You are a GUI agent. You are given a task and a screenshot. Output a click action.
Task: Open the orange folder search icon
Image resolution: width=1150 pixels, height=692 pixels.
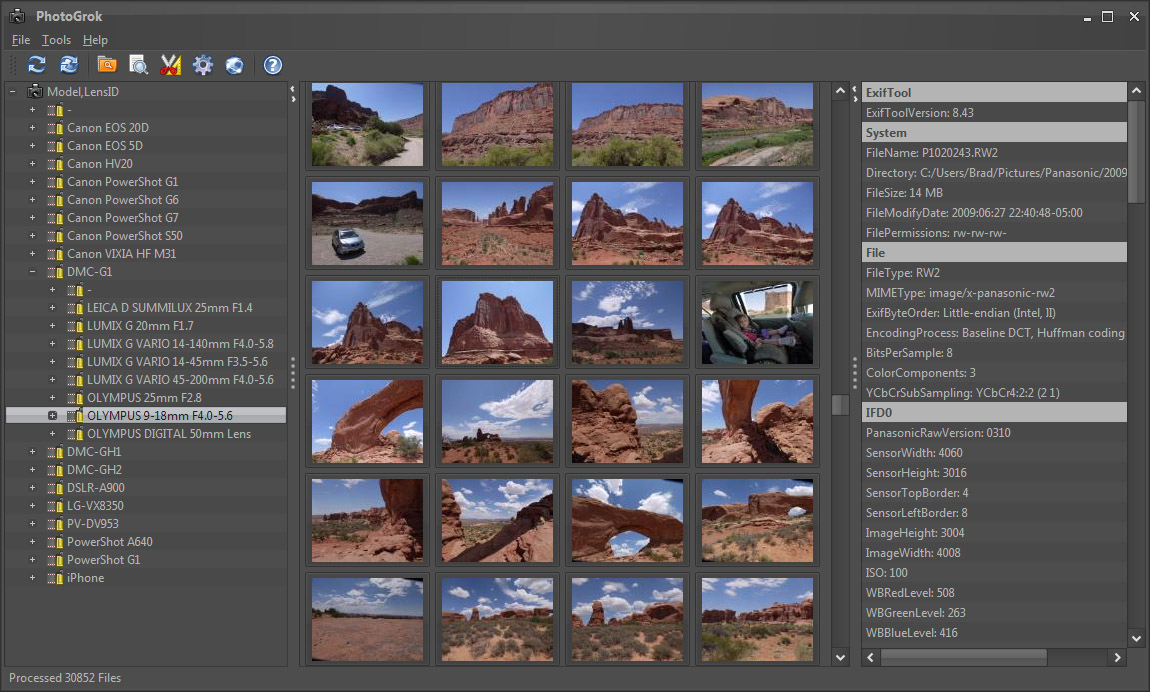pyautogui.click(x=107, y=65)
